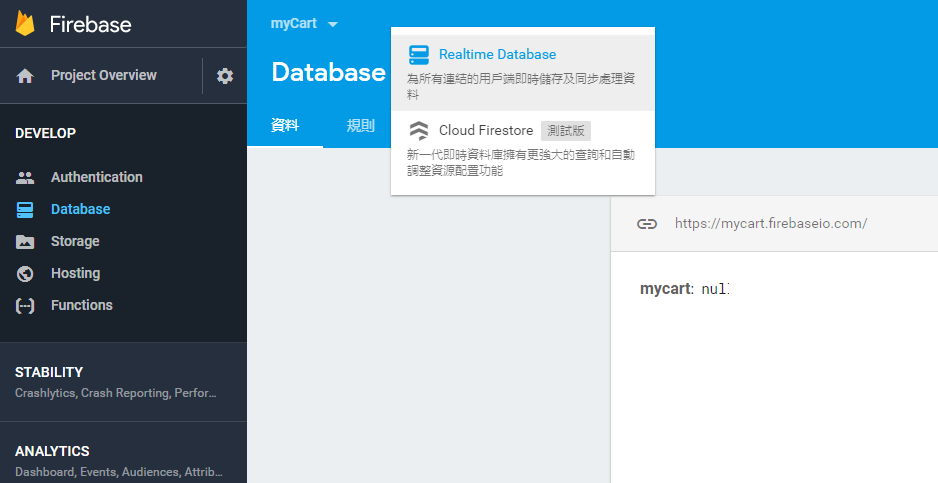The image size is (938, 483).
Task: Click the Storage image icon
Action: tap(25, 242)
